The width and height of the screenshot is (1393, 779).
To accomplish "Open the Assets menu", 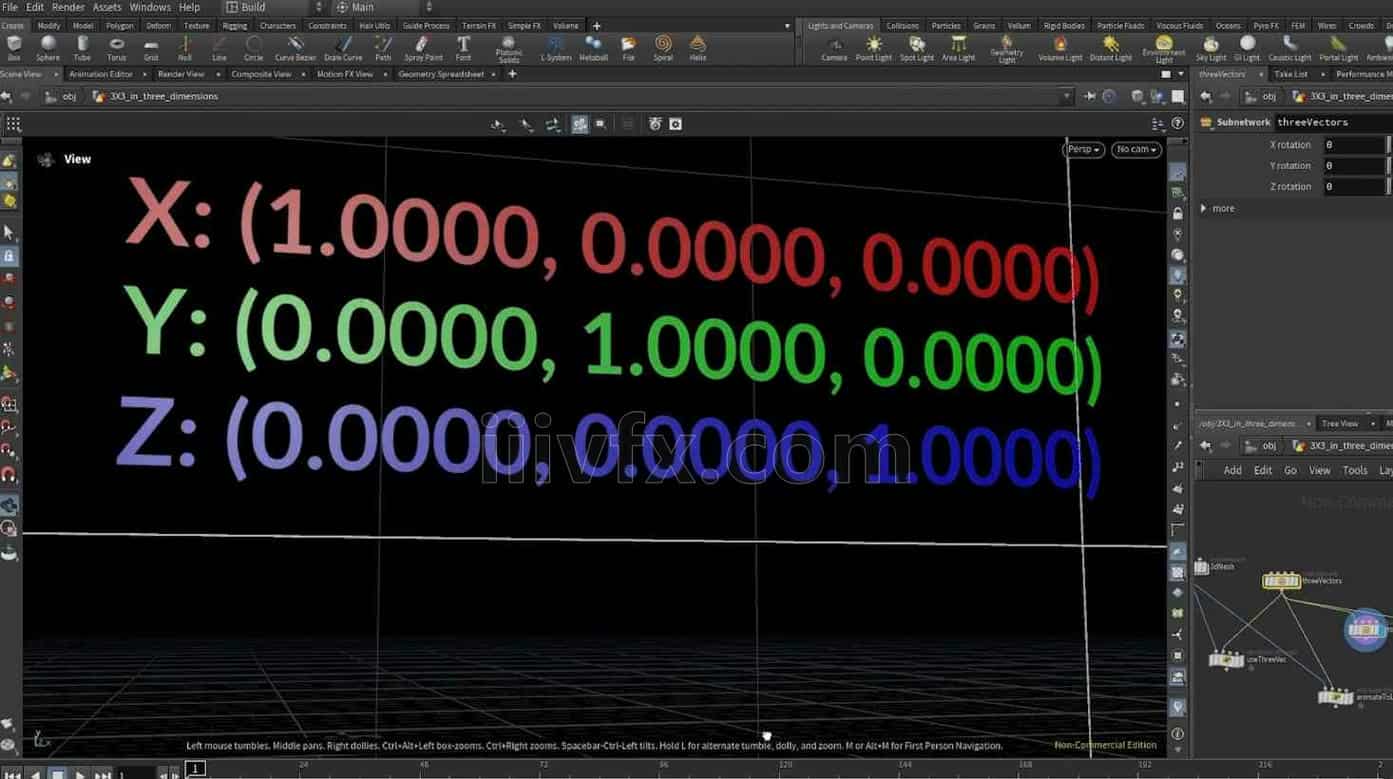I will (x=107, y=7).
